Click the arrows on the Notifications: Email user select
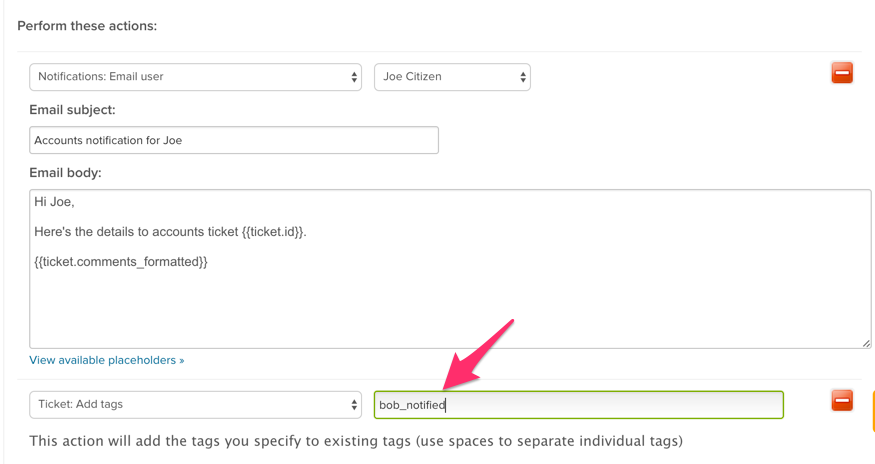Screen dimensions: 875x464 click(x=354, y=77)
